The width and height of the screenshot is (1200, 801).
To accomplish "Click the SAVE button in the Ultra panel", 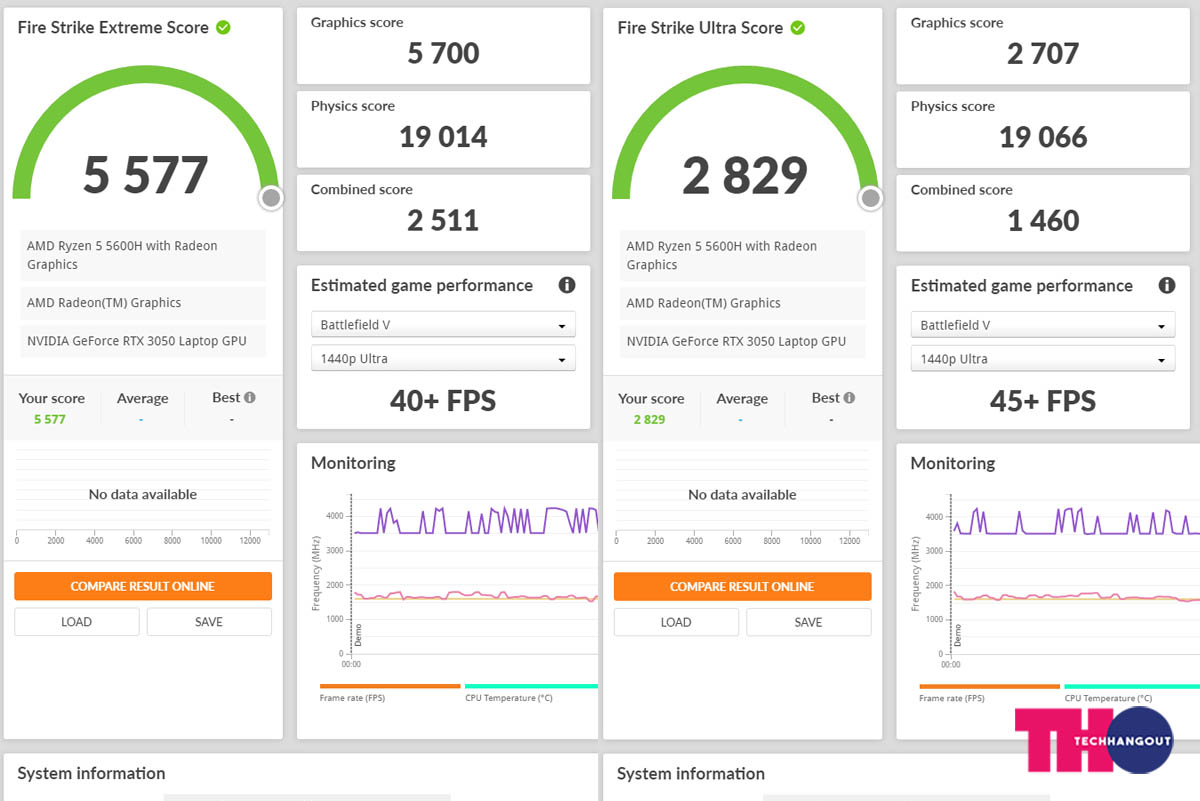I will coord(809,622).
